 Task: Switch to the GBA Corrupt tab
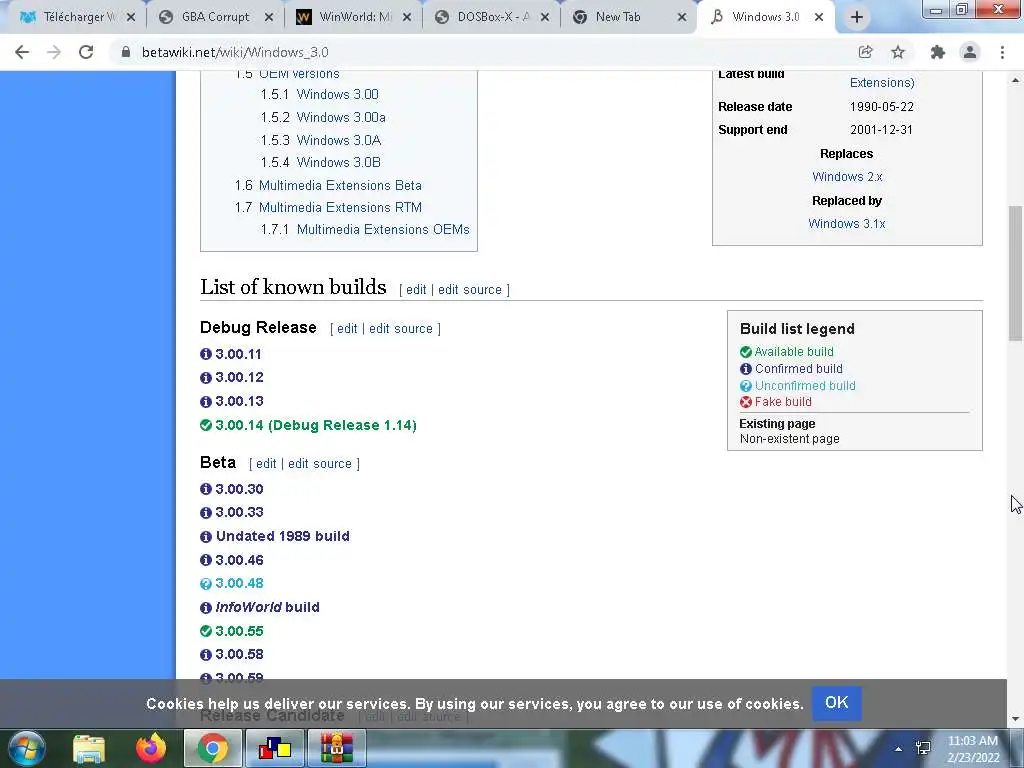[214, 18]
